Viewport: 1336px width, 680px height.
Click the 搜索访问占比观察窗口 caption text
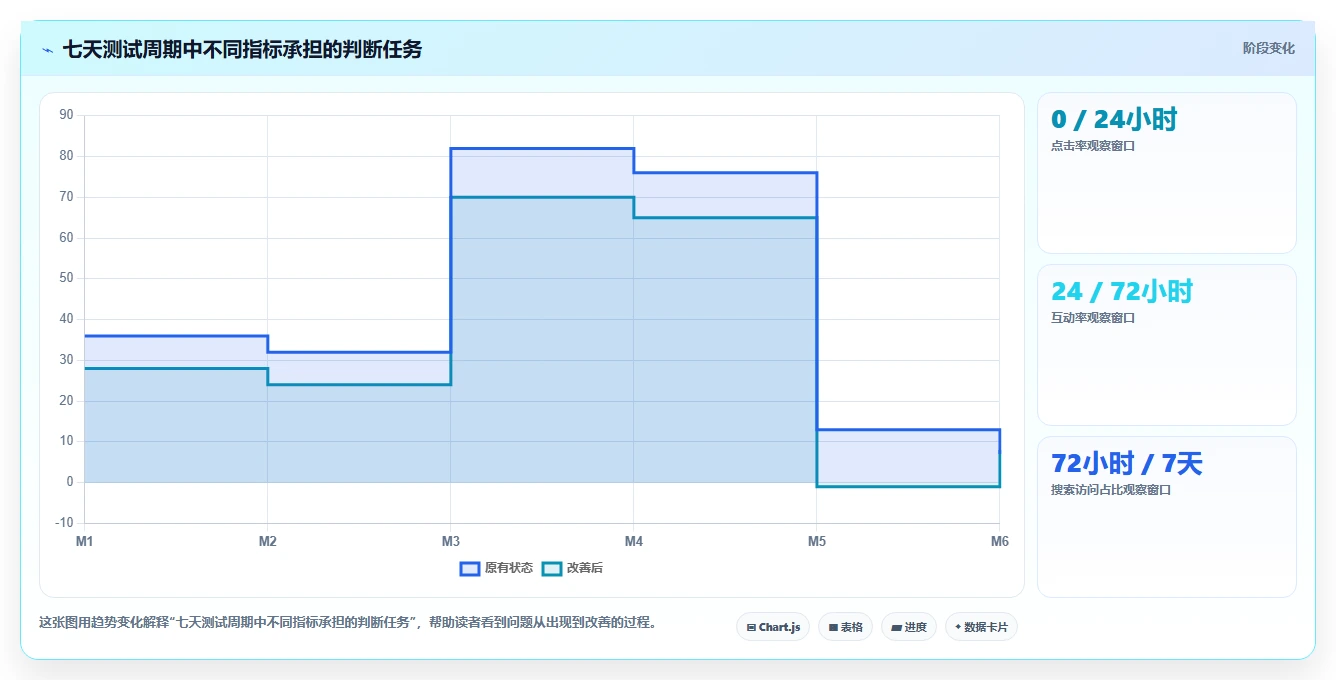[x=1111, y=490]
